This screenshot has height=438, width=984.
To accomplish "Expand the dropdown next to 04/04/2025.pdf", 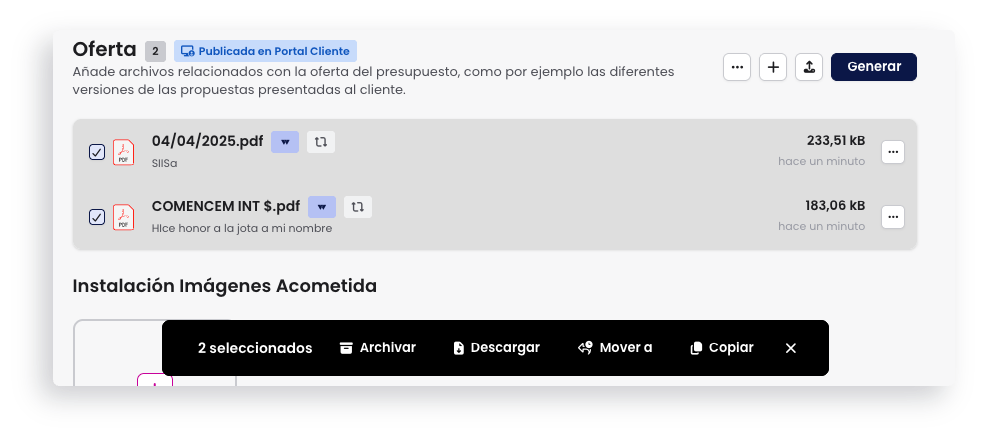I will pos(285,142).
